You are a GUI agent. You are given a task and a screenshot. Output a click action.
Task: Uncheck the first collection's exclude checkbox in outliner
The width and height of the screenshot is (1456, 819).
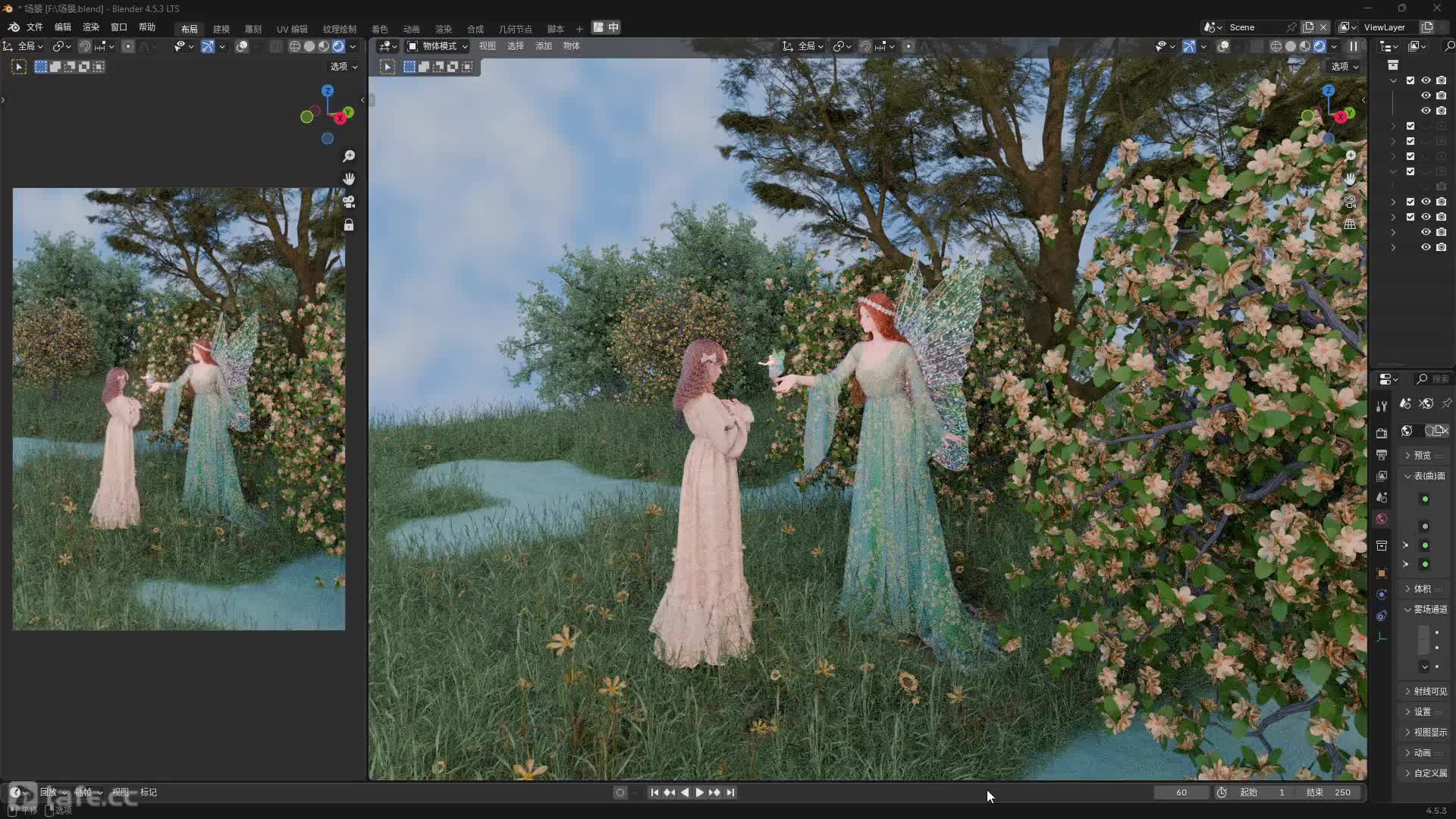[x=1410, y=80]
